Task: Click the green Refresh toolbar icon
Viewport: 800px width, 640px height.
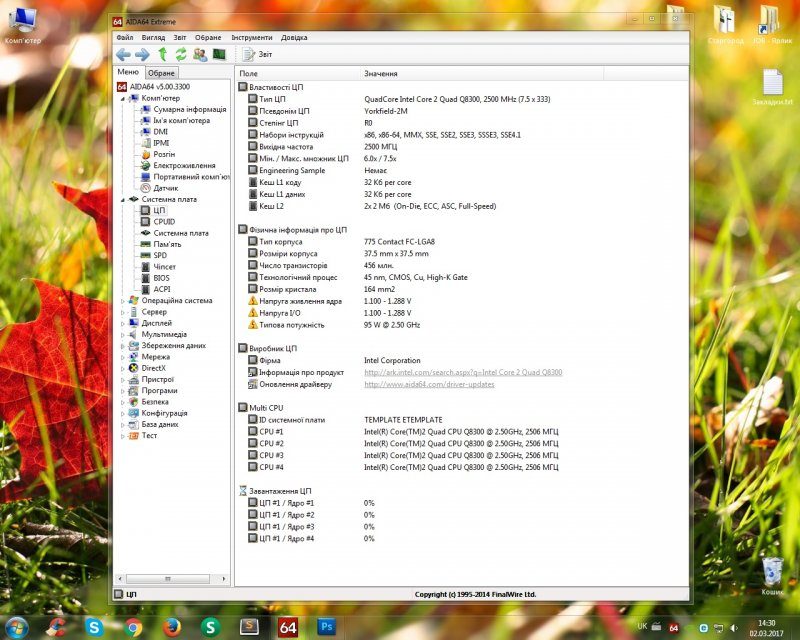Action: coord(181,54)
